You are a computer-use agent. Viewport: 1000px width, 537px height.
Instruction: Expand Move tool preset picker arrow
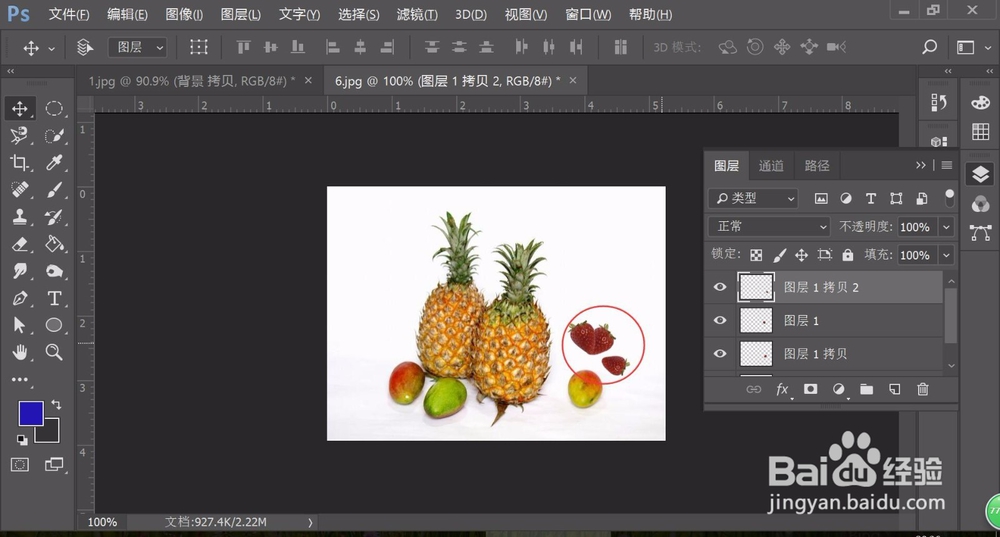(x=52, y=48)
